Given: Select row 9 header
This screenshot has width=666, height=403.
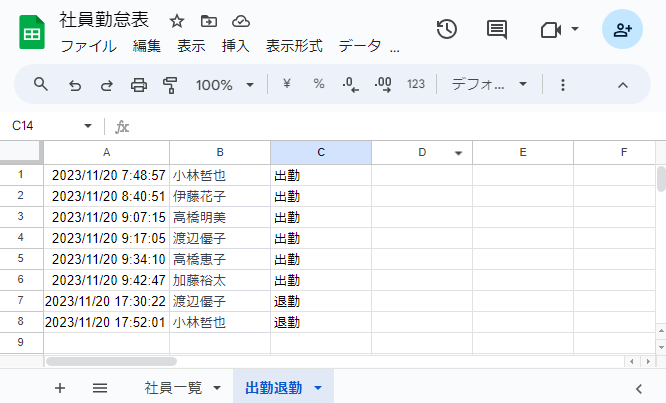Looking at the screenshot, I should [21, 342].
